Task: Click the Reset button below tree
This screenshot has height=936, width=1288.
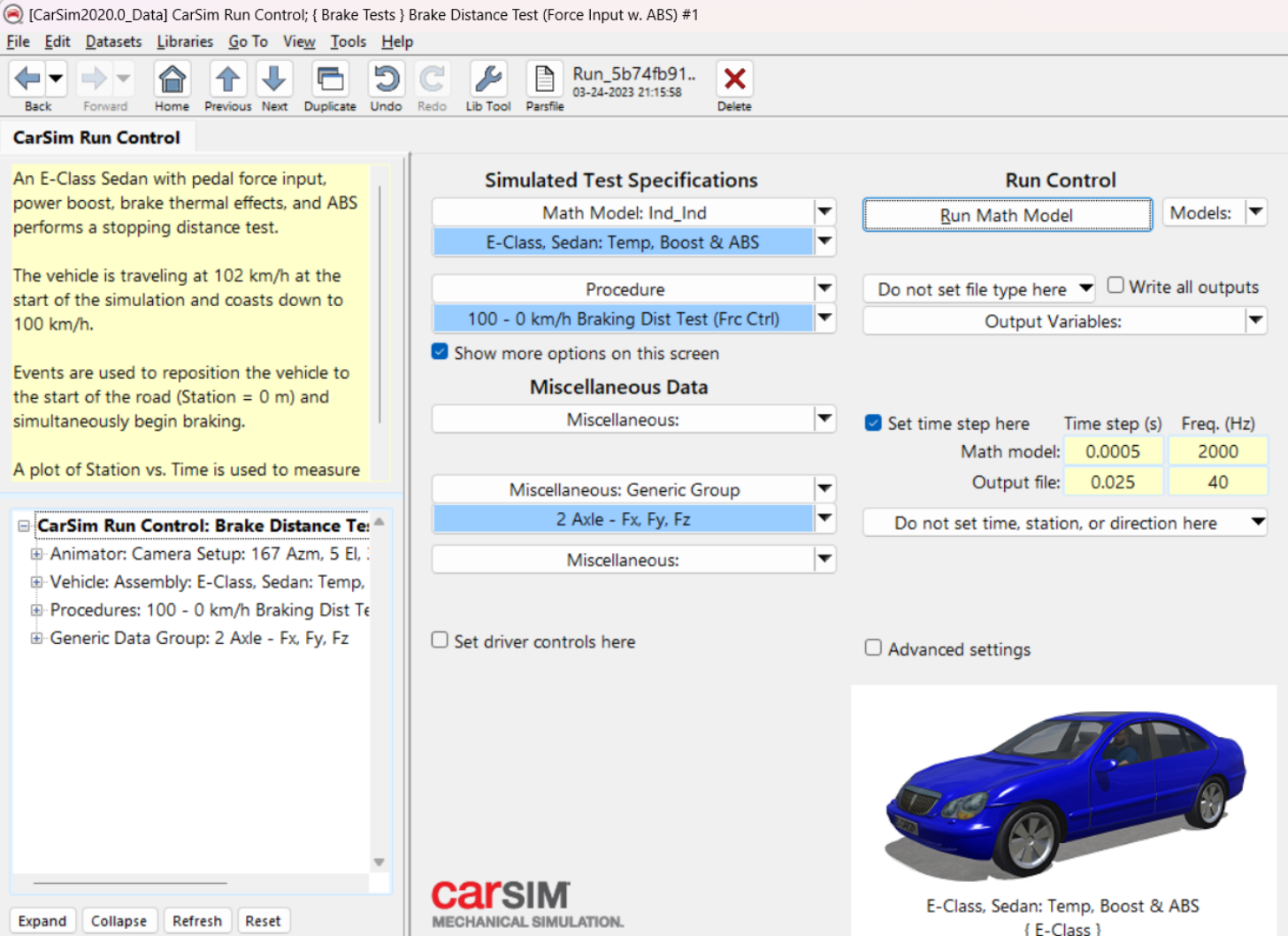Action: click(x=263, y=921)
